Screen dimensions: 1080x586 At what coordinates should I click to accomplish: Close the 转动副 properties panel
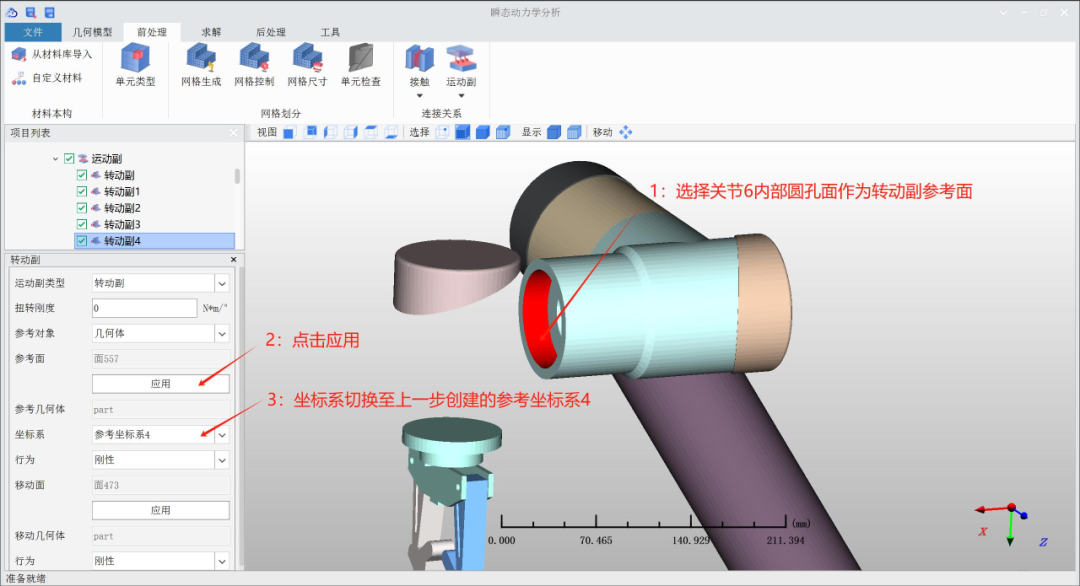click(x=233, y=260)
